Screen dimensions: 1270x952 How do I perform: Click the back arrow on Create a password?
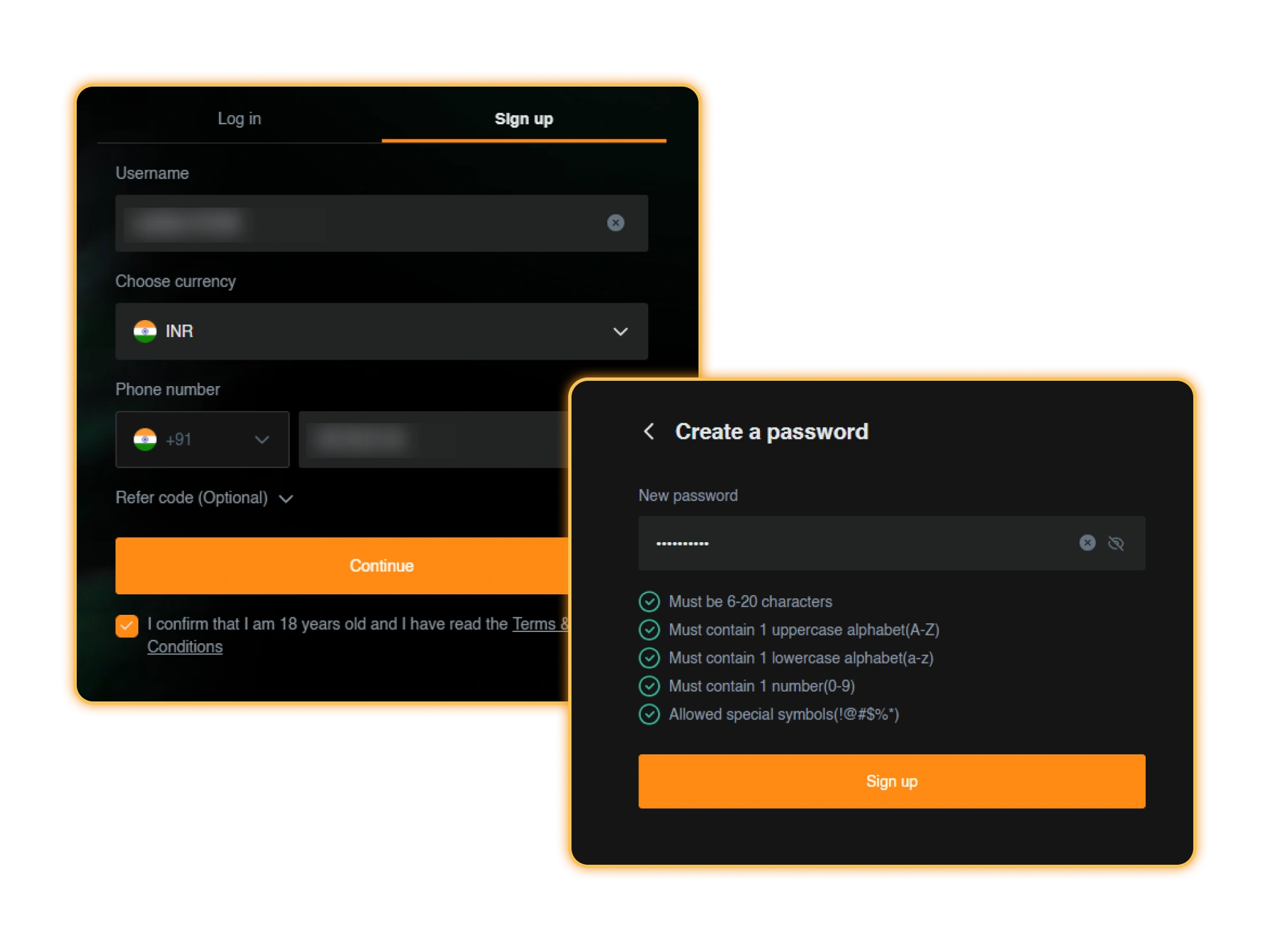coord(649,431)
